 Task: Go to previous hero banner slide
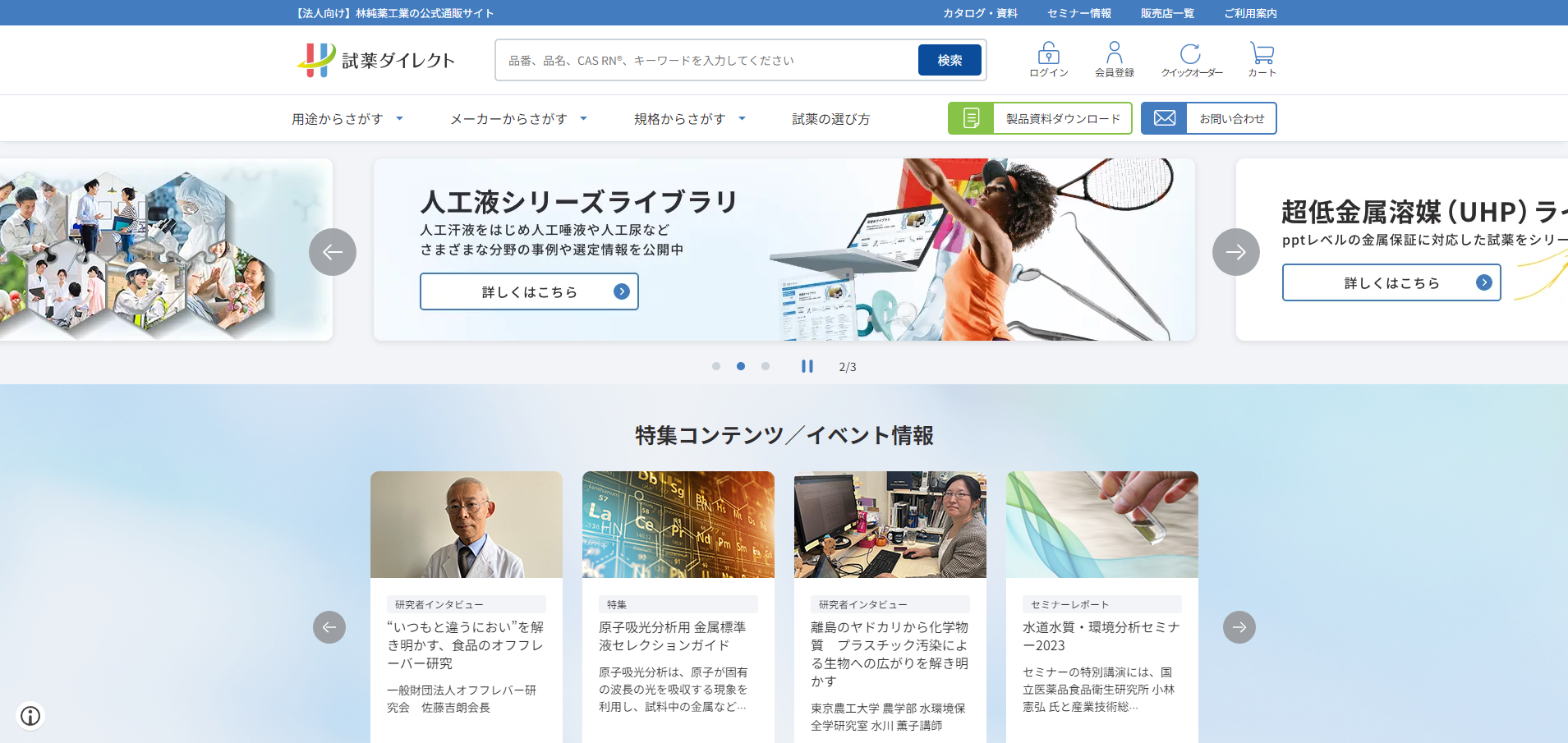[333, 252]
